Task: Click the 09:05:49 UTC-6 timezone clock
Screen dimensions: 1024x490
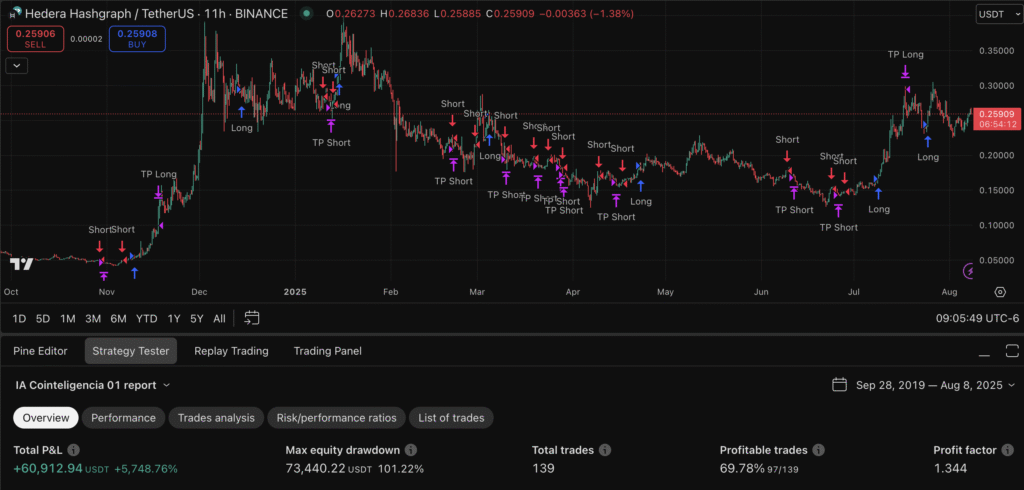Action: (x=977, y=319)
